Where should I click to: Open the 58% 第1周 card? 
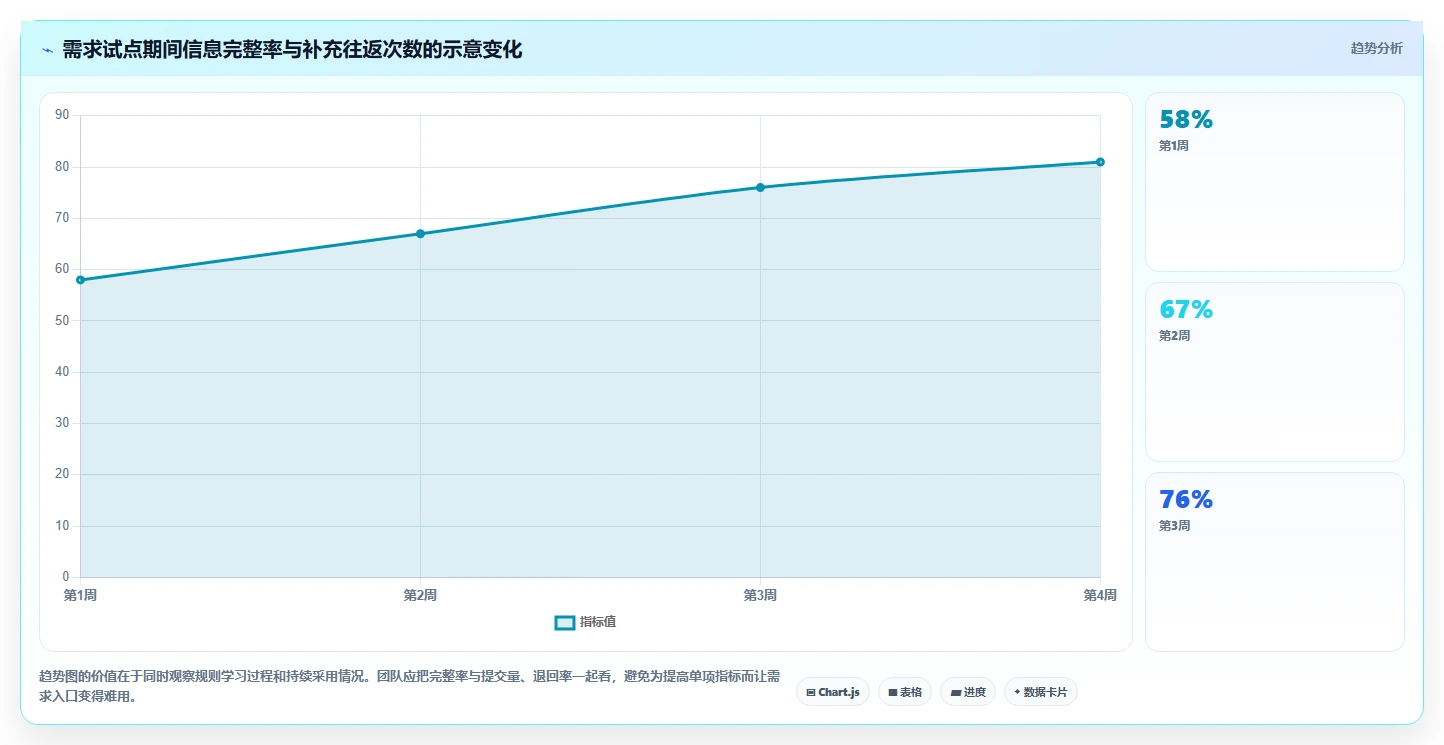coord(1274,182)
